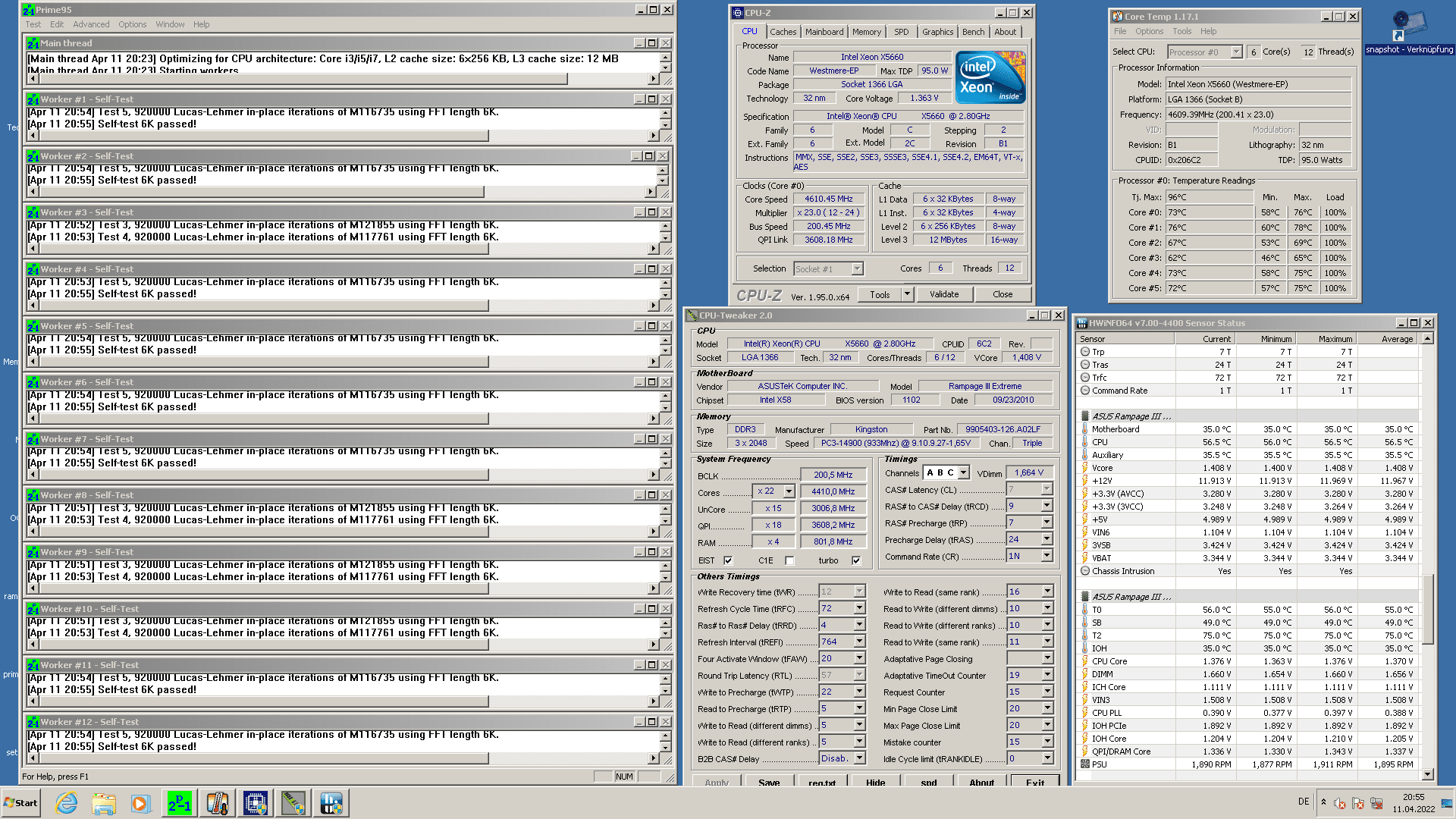
Task: Click the clock showing 20:55 in the tray
Action: click(1414, 797)
